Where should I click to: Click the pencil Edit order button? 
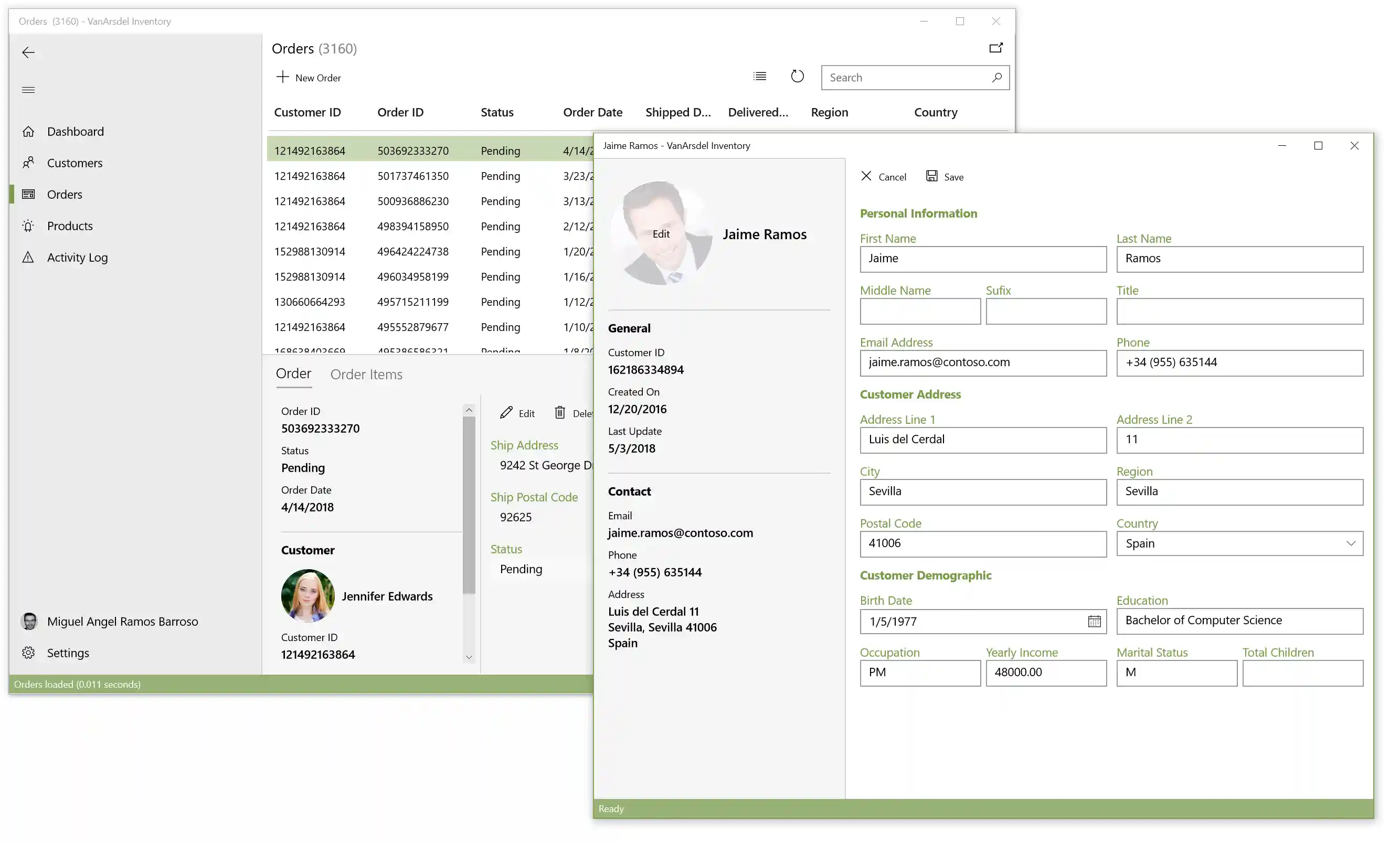pos(517,413)
